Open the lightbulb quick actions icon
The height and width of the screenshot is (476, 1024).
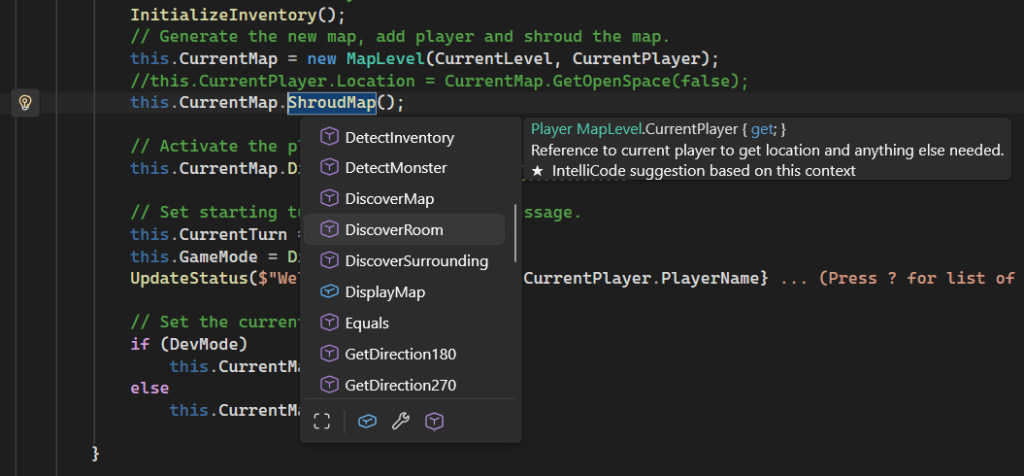click(x=25, y=103)
